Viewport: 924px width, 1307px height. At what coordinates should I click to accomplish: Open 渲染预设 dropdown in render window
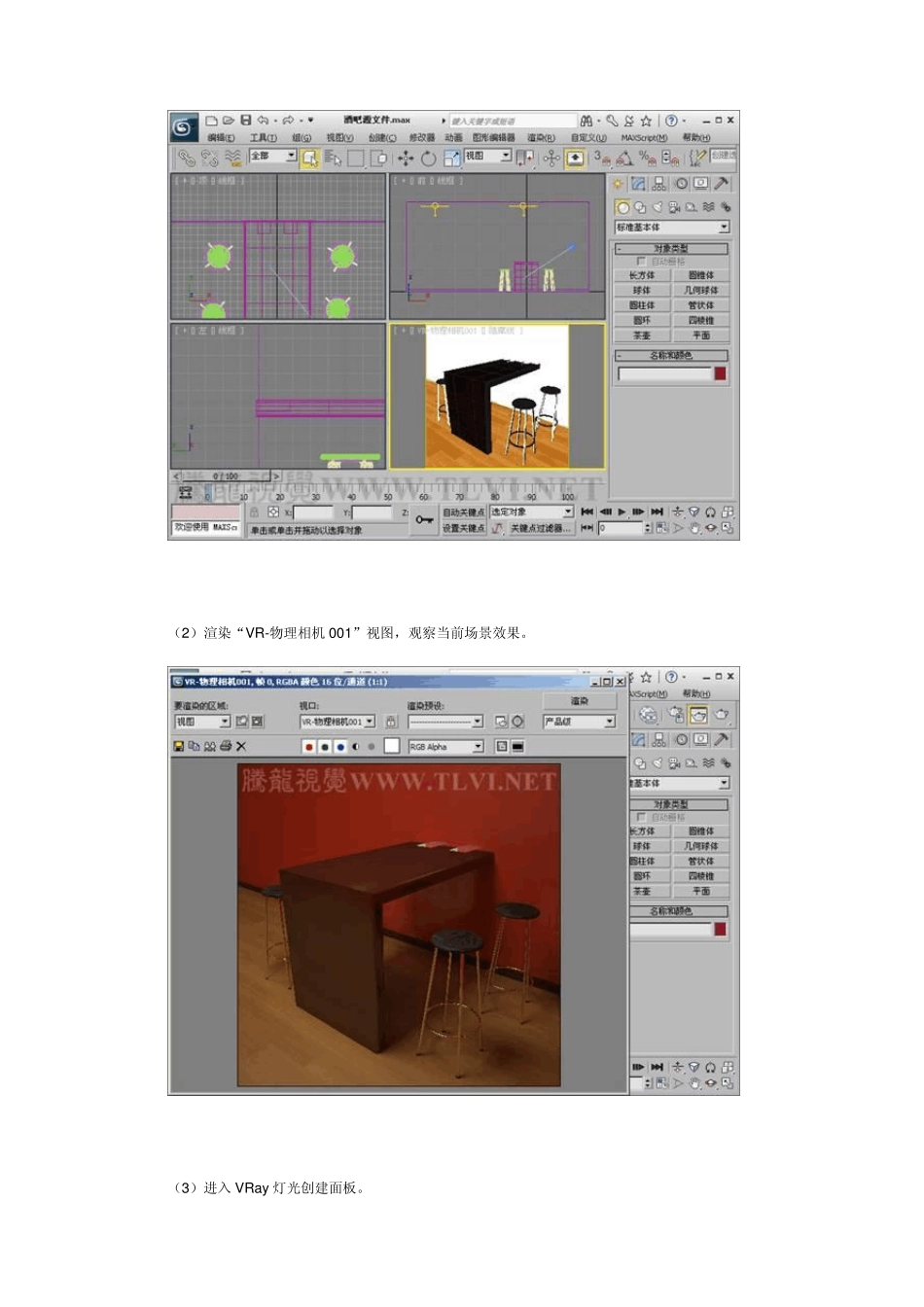445,722
